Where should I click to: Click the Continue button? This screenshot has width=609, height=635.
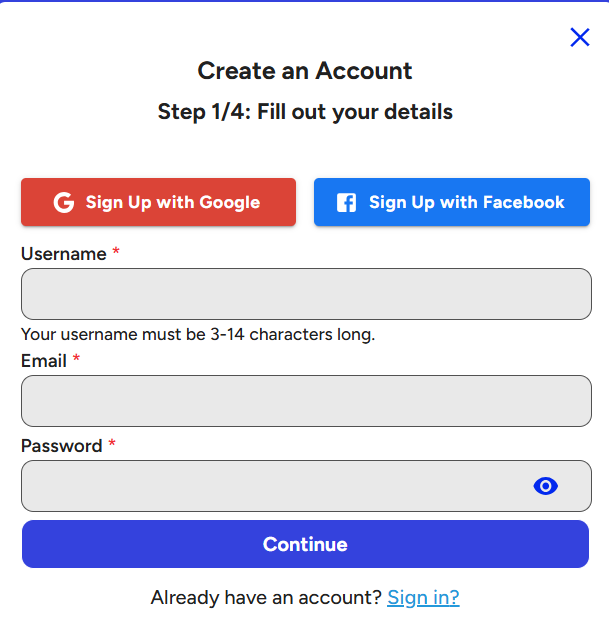(305, 544)
